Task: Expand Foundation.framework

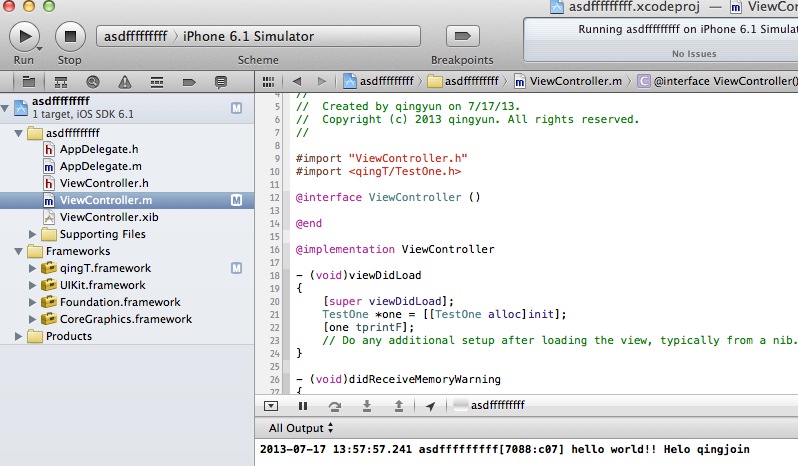Action: click(32, 302)
